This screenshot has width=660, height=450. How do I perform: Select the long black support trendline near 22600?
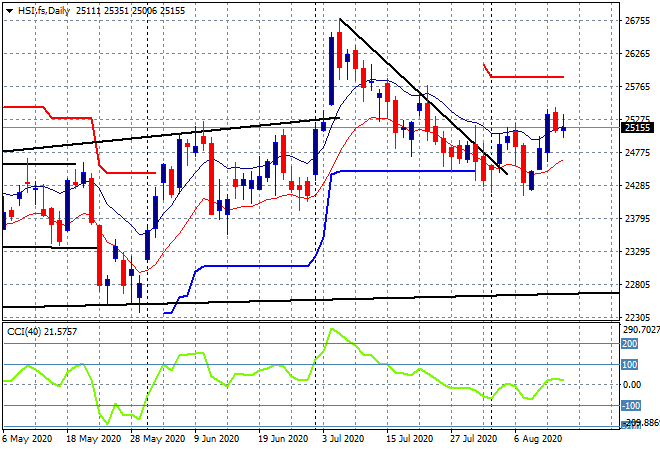coord(311,300)
